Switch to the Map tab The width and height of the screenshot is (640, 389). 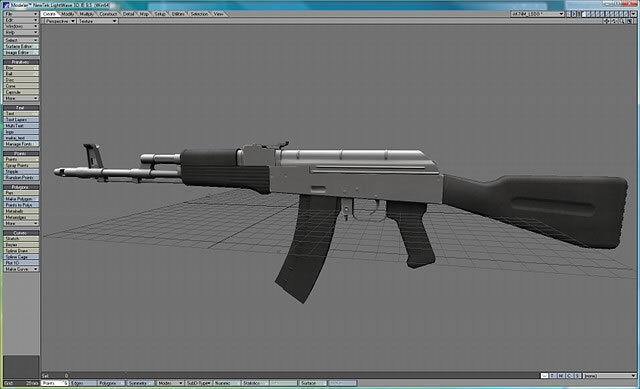(144, 14)
